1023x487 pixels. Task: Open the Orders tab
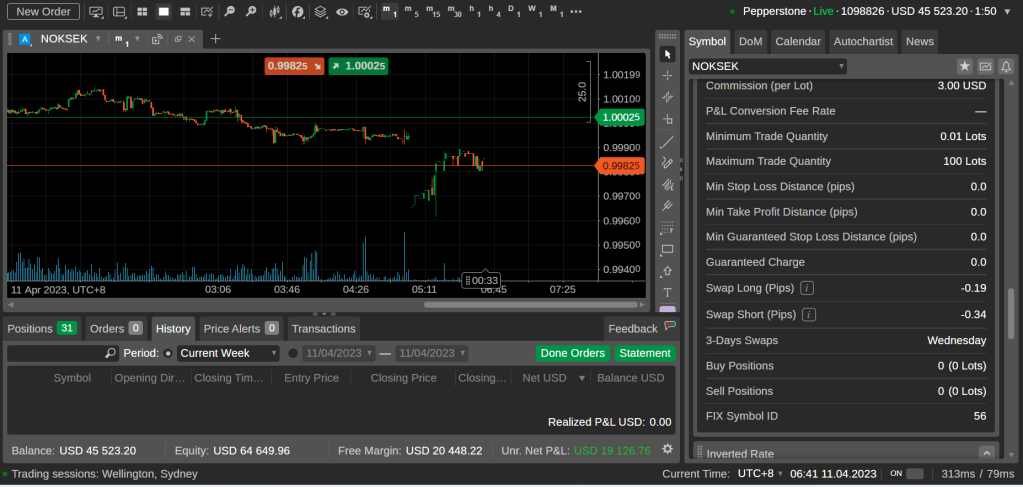point(116,328)
